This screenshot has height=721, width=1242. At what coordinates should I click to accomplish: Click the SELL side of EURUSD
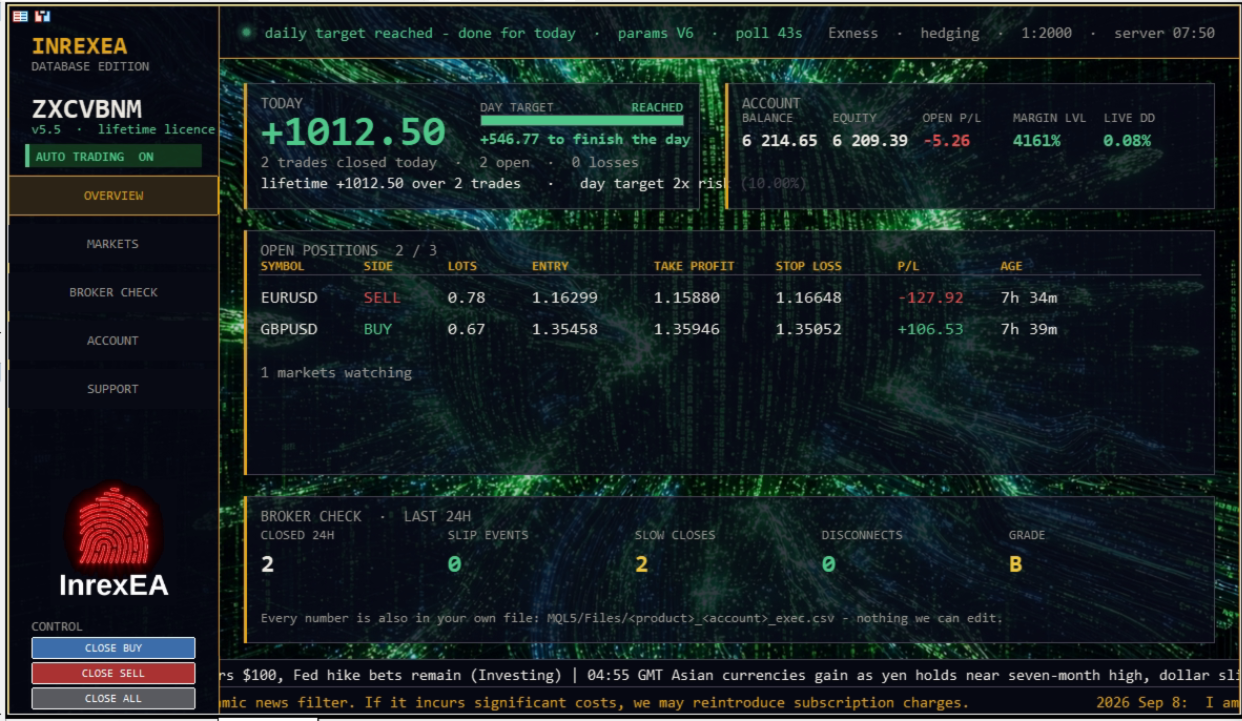click(381, 297)
